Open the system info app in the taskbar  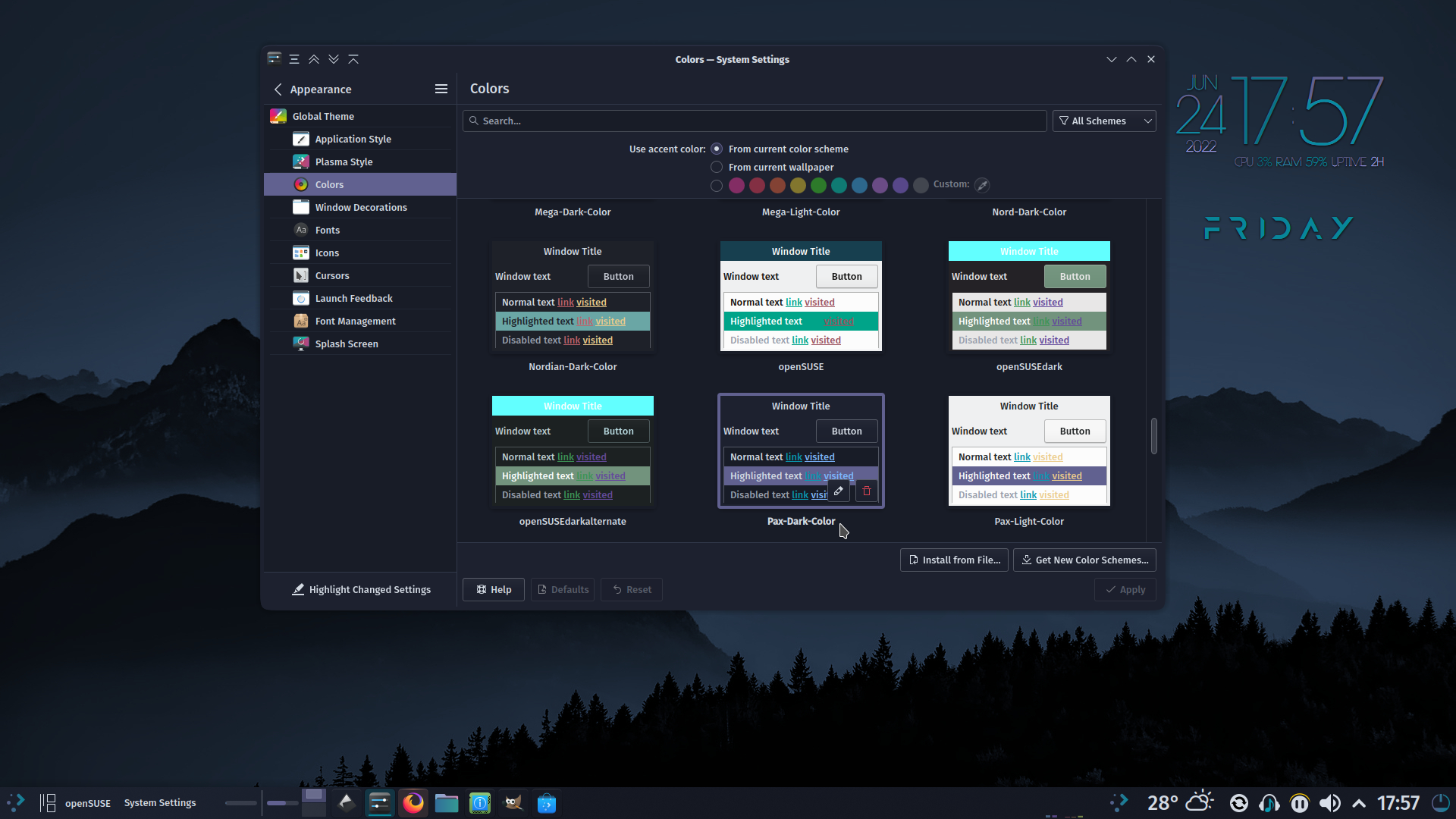(x=480, y=802)
